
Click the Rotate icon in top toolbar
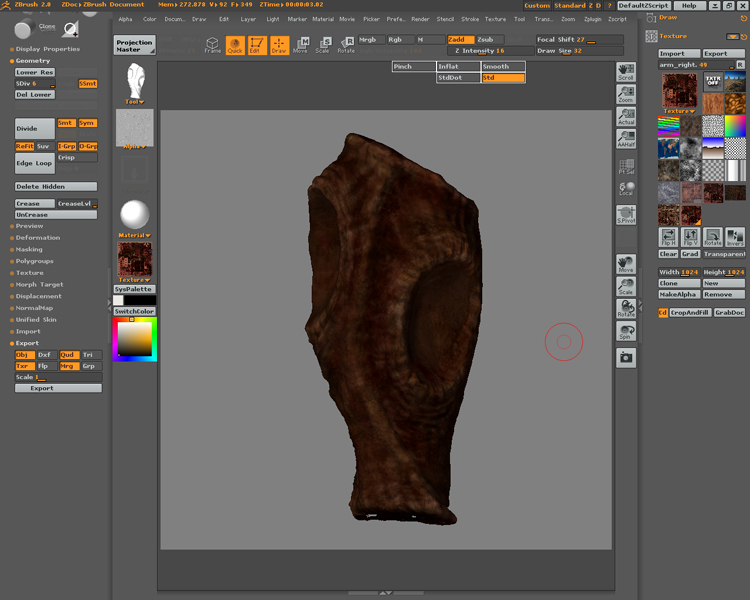tap(346, 44)
